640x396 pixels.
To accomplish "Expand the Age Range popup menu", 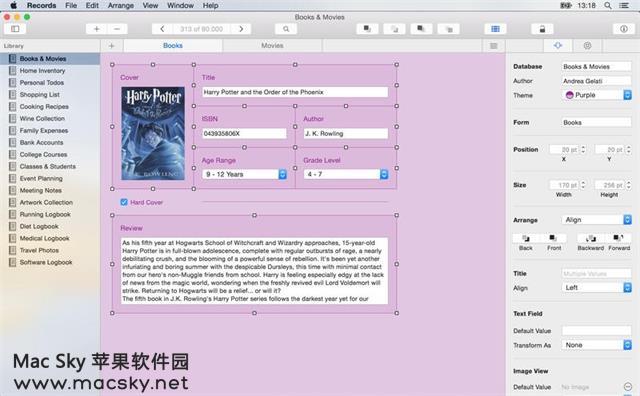I will pyautogui.click(x=244, y=174).
